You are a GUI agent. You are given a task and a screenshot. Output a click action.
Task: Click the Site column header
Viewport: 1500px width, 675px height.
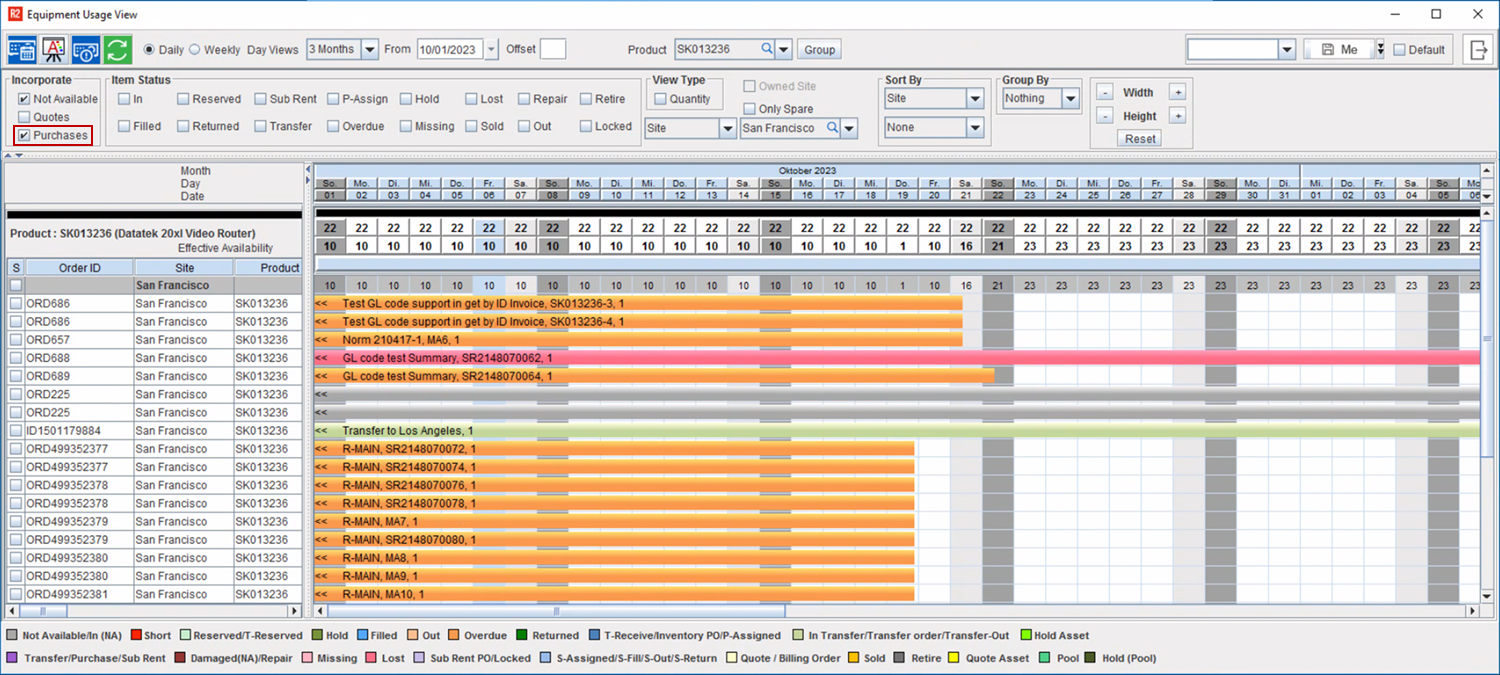coord(184,268)
